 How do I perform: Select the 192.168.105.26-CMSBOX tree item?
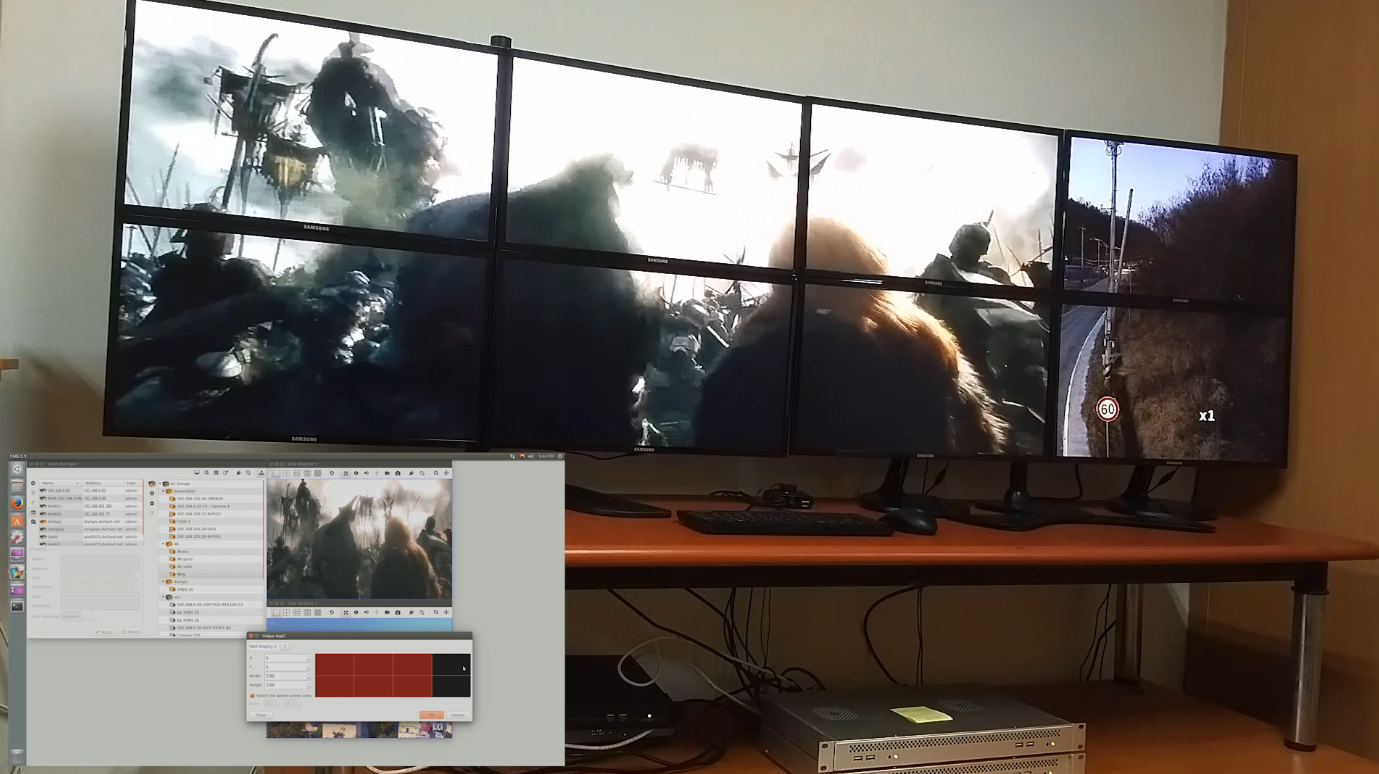click(200, 499)
